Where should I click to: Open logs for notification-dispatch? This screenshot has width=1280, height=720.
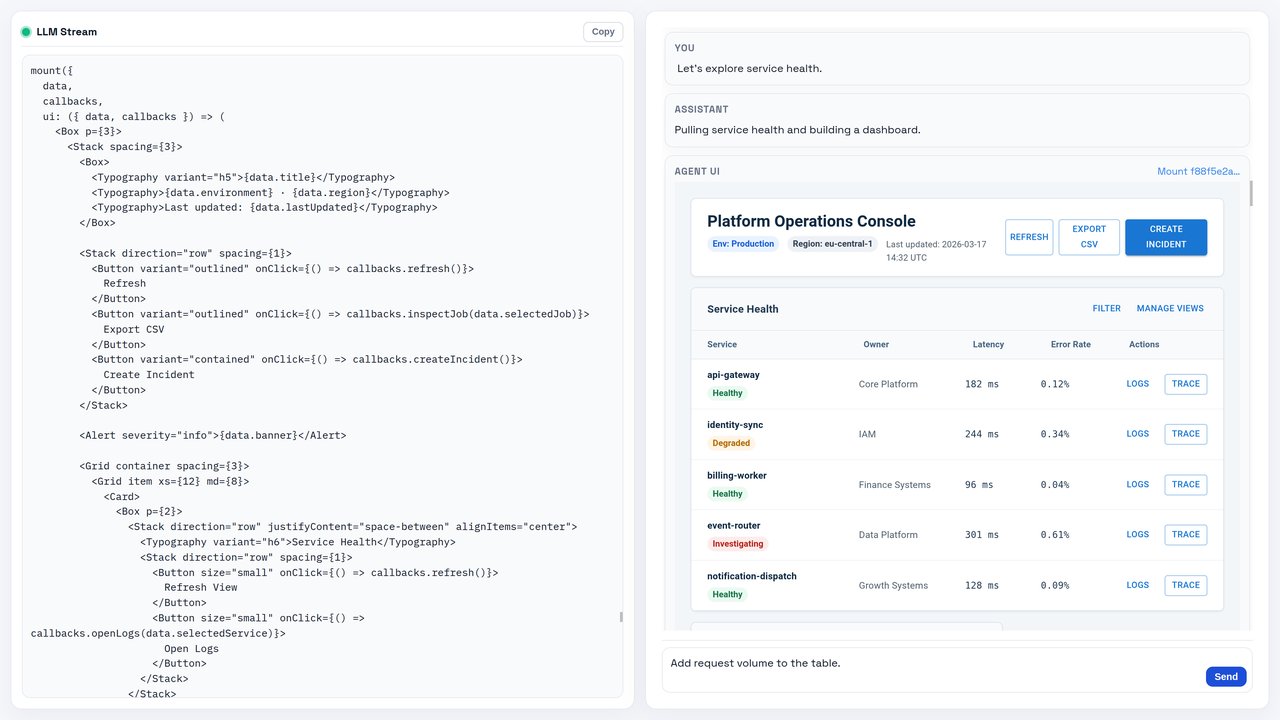[x=1138, y=585]
